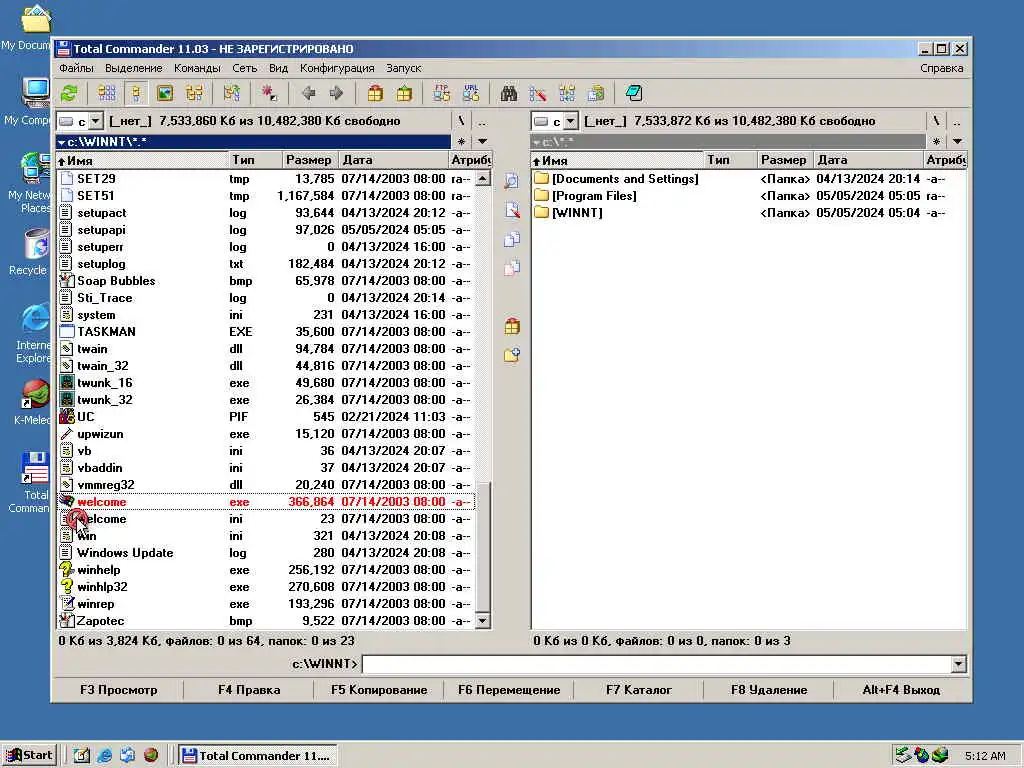Click the move icon in middle bar
The height and width of the screenshot is (768, 1024).
511,268
